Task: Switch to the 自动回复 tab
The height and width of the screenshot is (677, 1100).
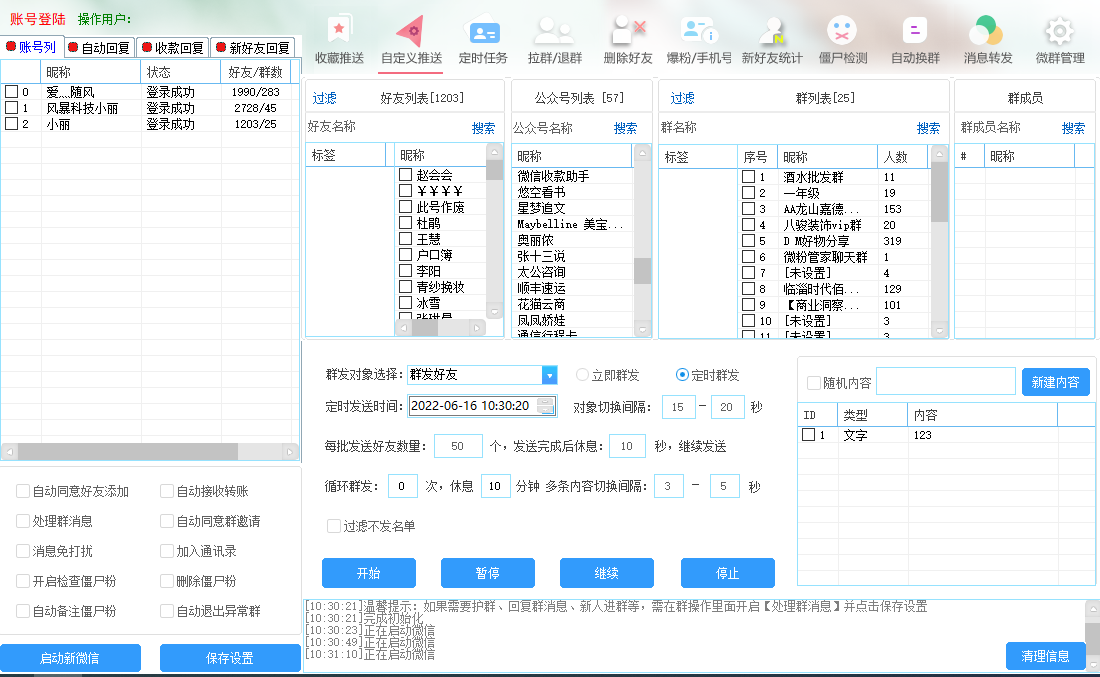Action: (99, 48)
